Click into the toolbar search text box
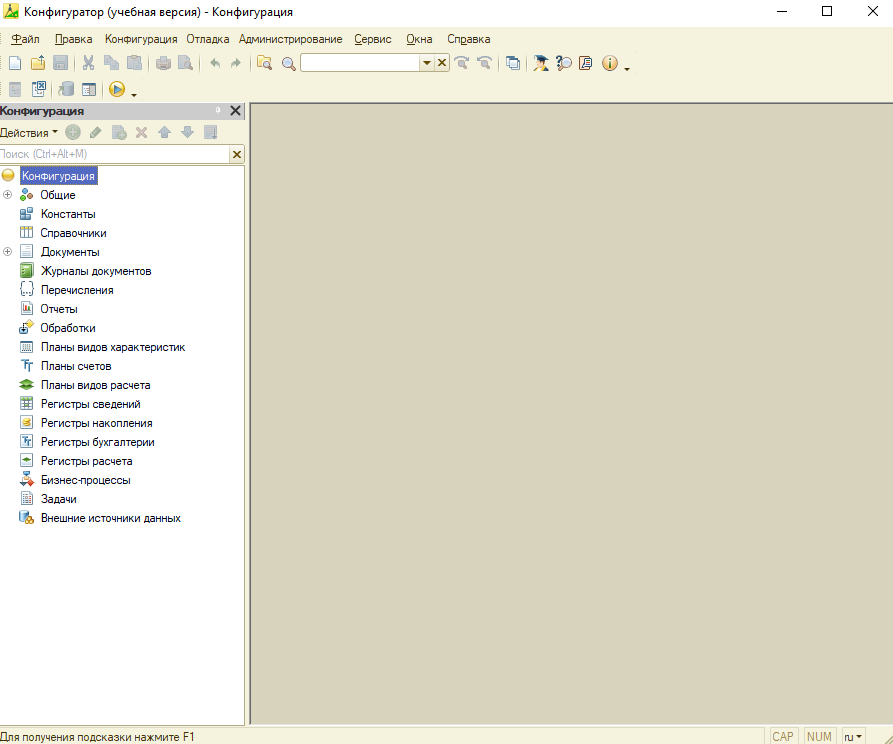Image resolution: width=893 pixels, height=744 pixels. 360,63
